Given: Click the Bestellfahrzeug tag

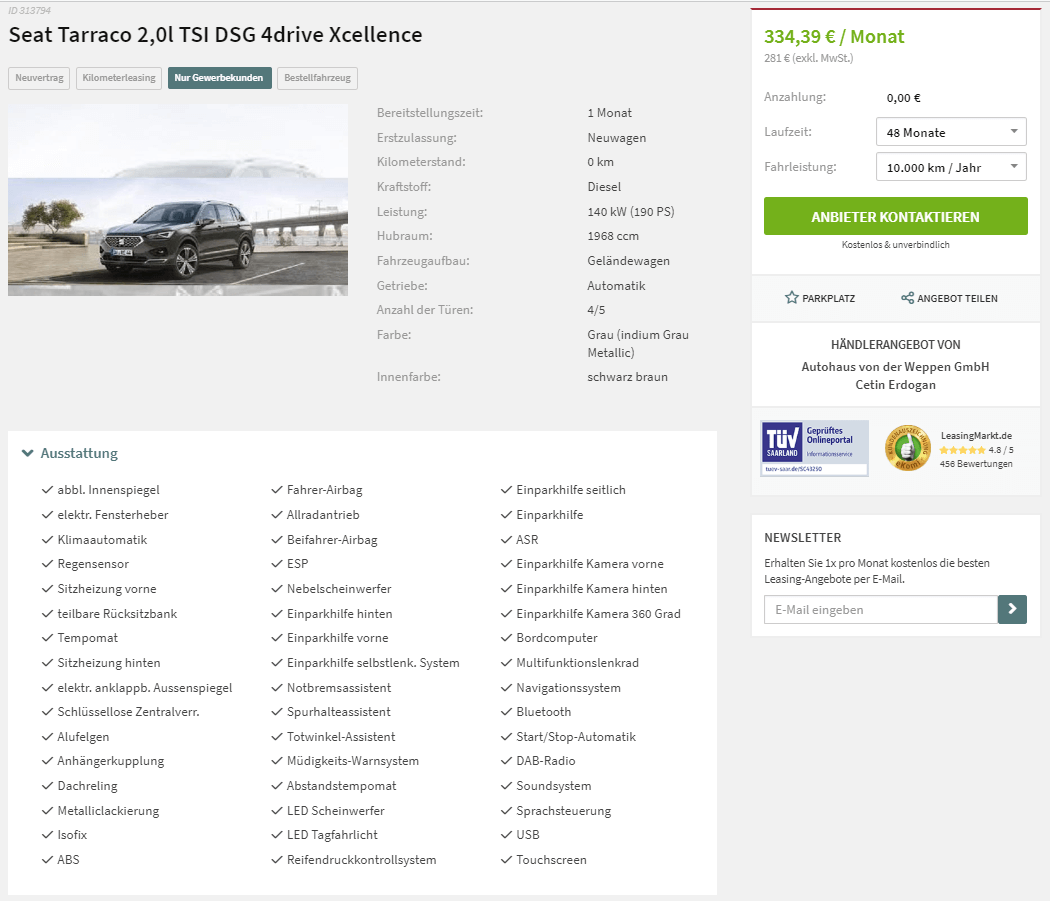Looking at the screenshot, I should [317, 78].
